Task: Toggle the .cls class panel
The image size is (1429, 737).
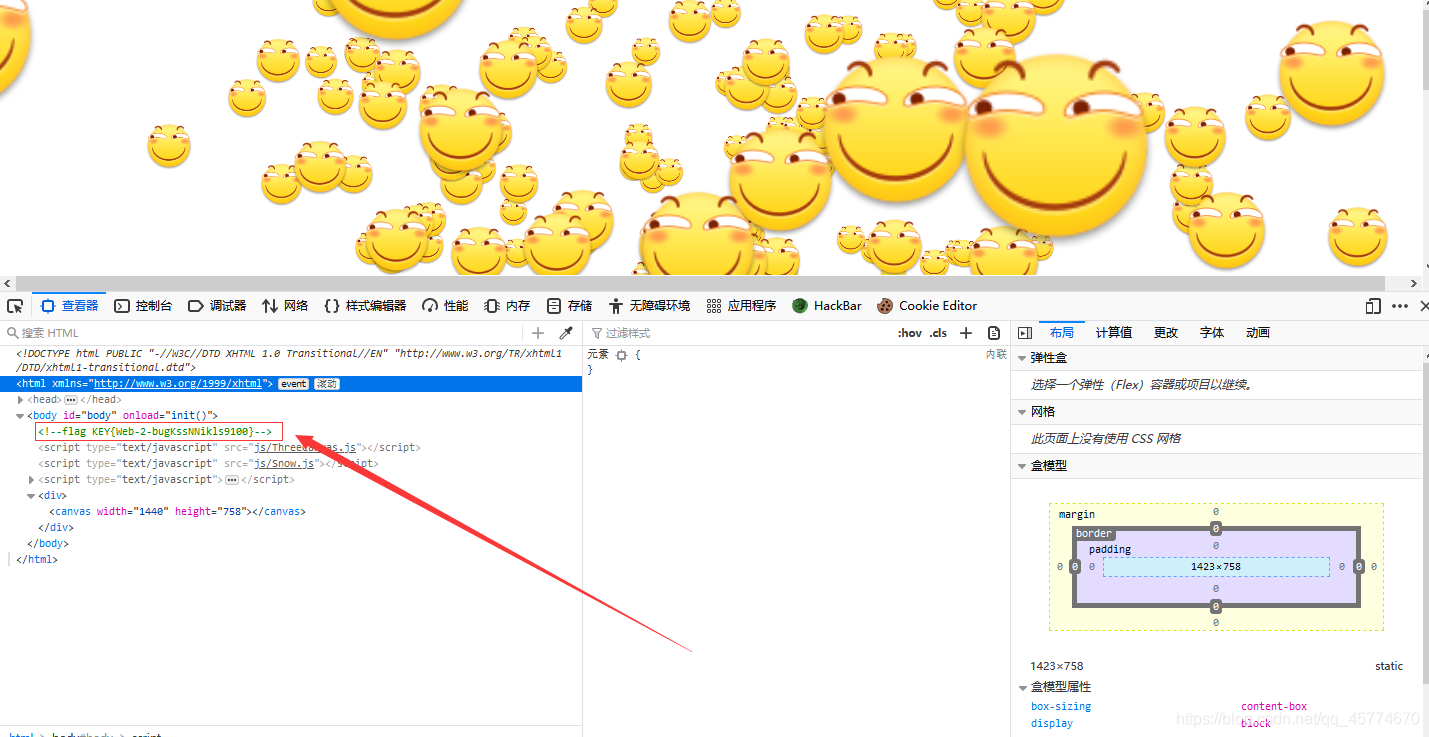Action: point(938,333)
